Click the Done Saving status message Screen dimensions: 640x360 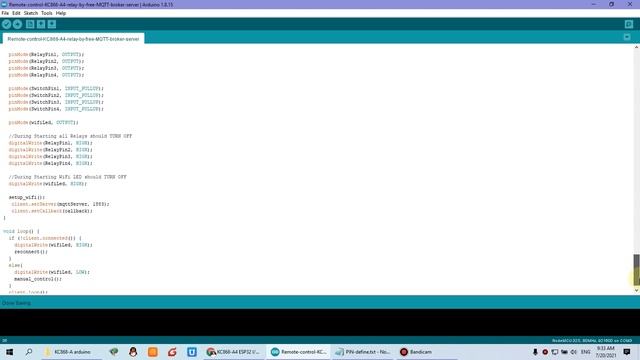click(16, 303)
